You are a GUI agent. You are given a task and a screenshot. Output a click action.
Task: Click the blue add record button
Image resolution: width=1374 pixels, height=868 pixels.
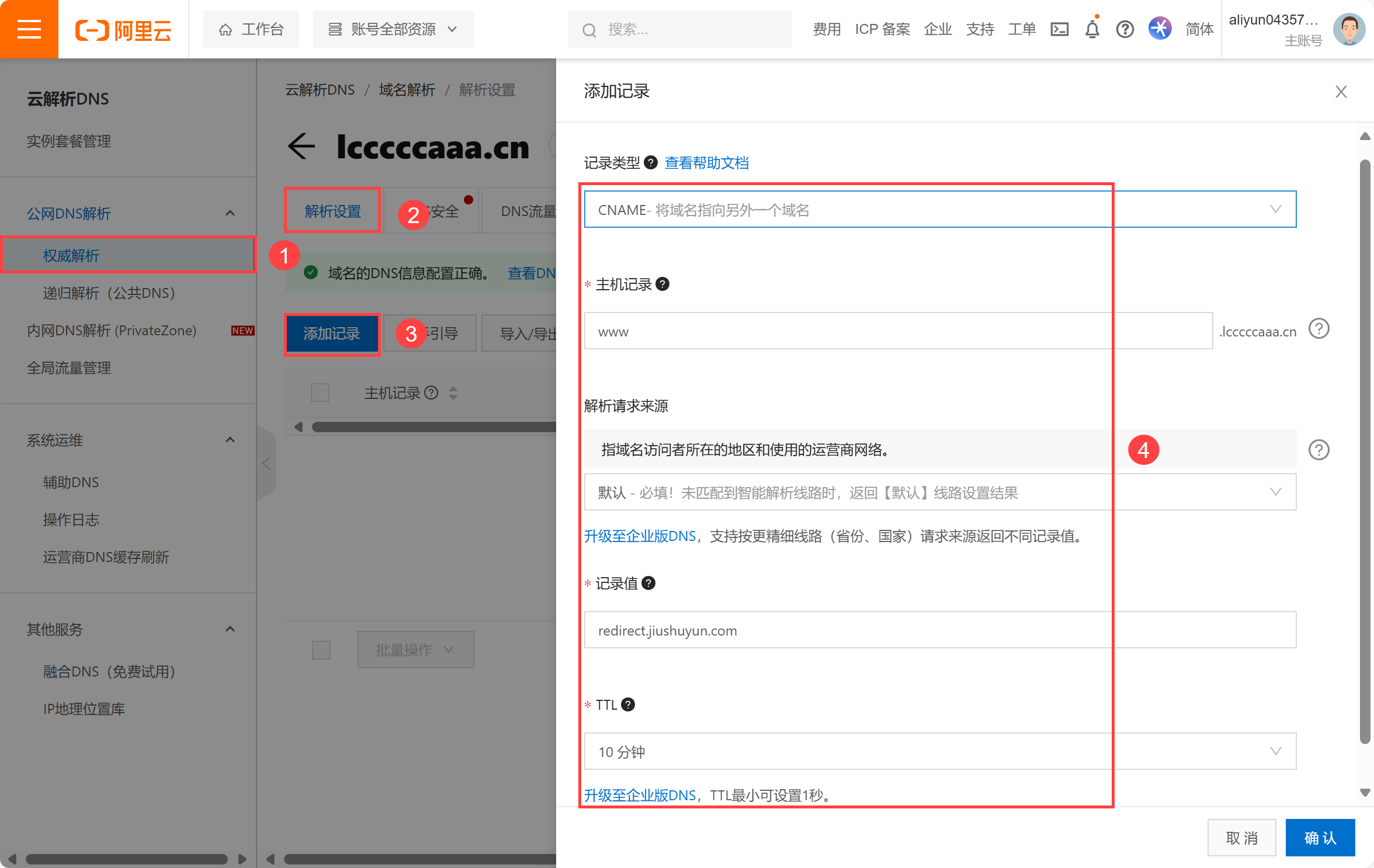332,334
